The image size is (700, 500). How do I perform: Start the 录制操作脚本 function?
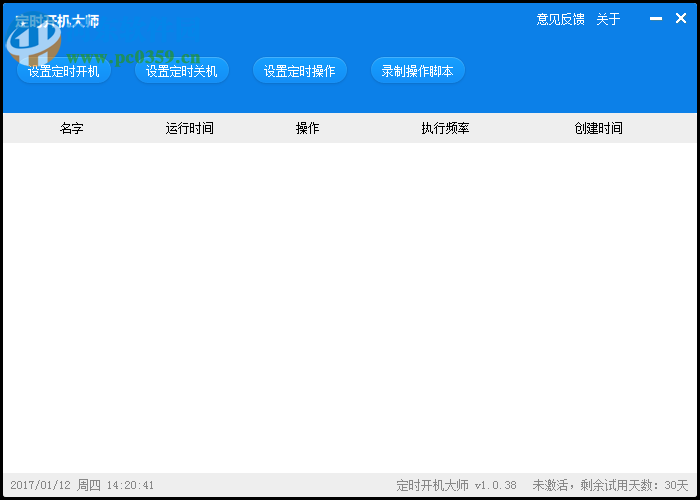(417, 71)
